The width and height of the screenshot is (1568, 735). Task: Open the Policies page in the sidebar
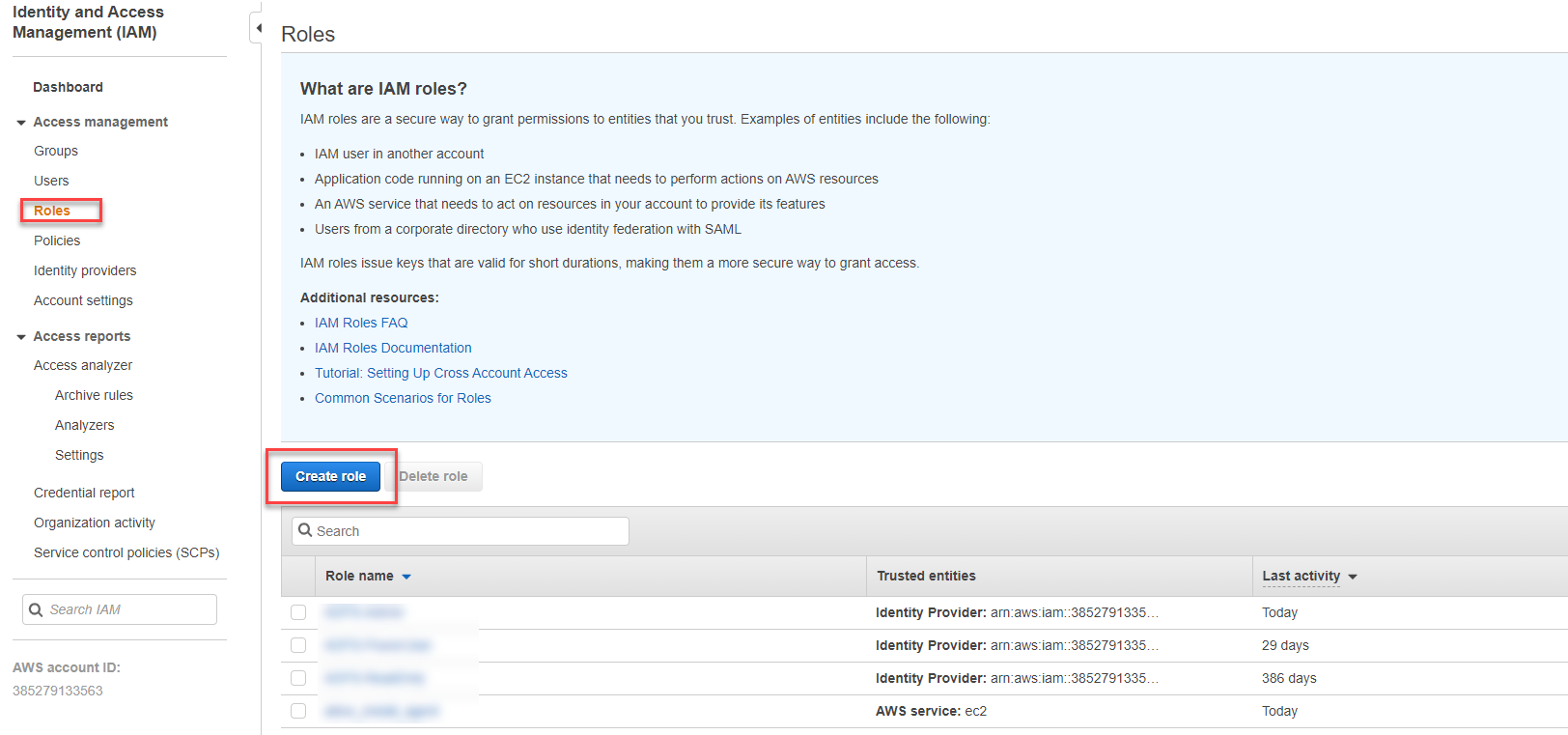pos(57,240)
